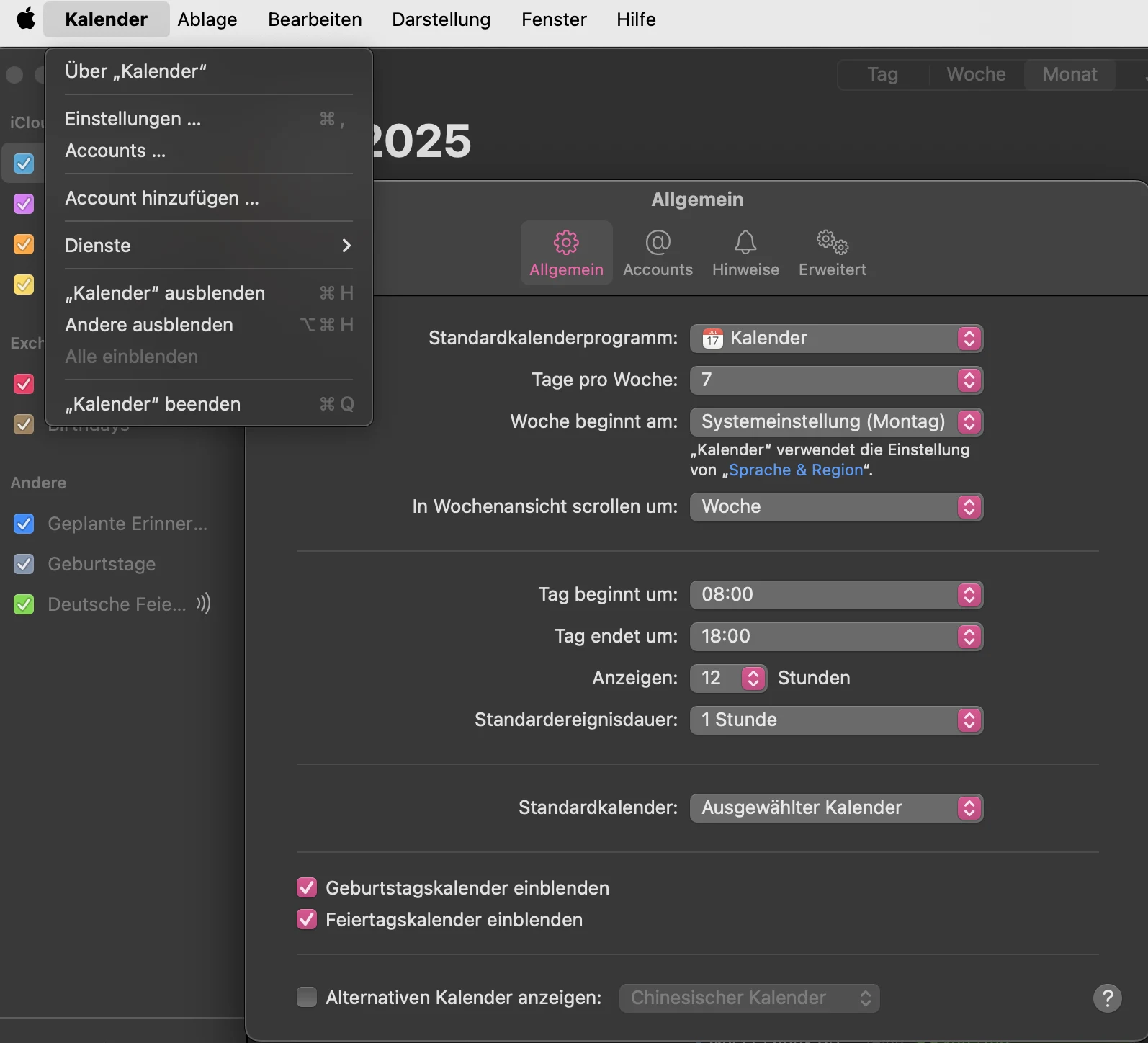Image resolution: width=1148 pixels, height=1043 pixels.
Task: Switch to Tag view
Action: point(882,74)
